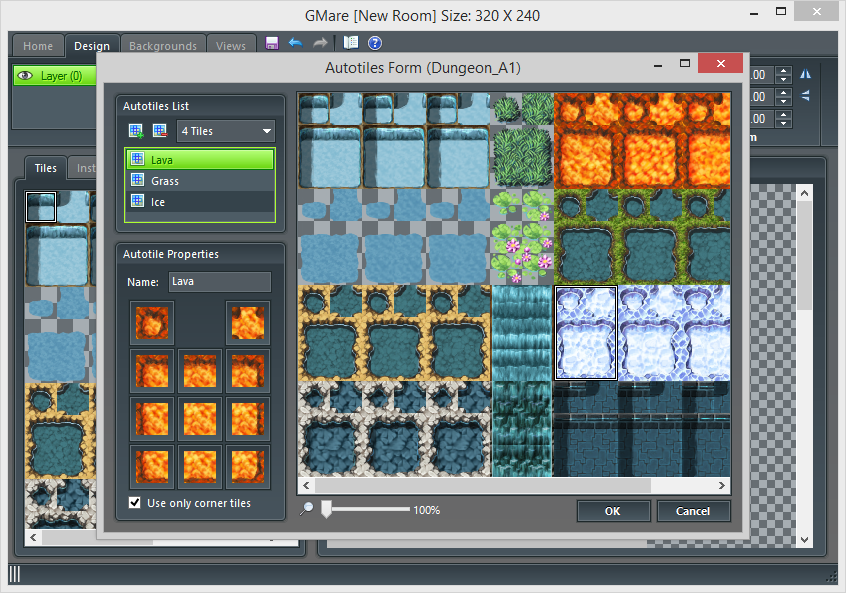Toggle visibility eye for Layer (0)

tap(25, 76)
